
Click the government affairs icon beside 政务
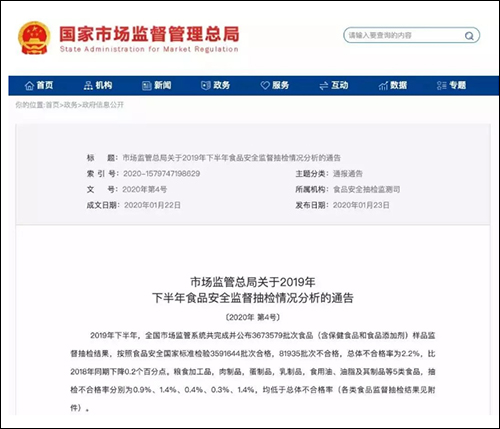pos(206,86)
